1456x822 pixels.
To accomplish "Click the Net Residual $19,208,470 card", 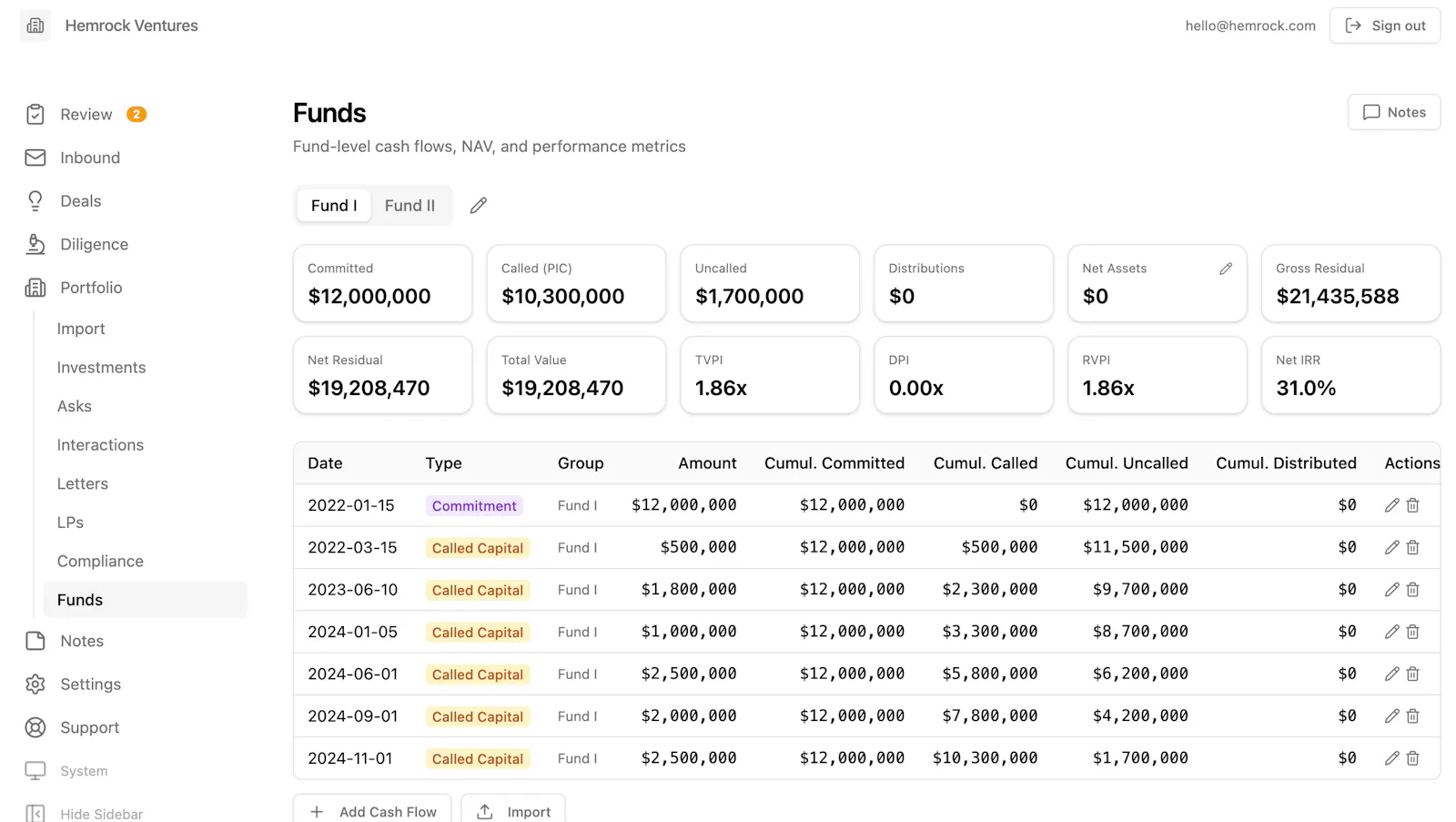I will pos(382,375).
